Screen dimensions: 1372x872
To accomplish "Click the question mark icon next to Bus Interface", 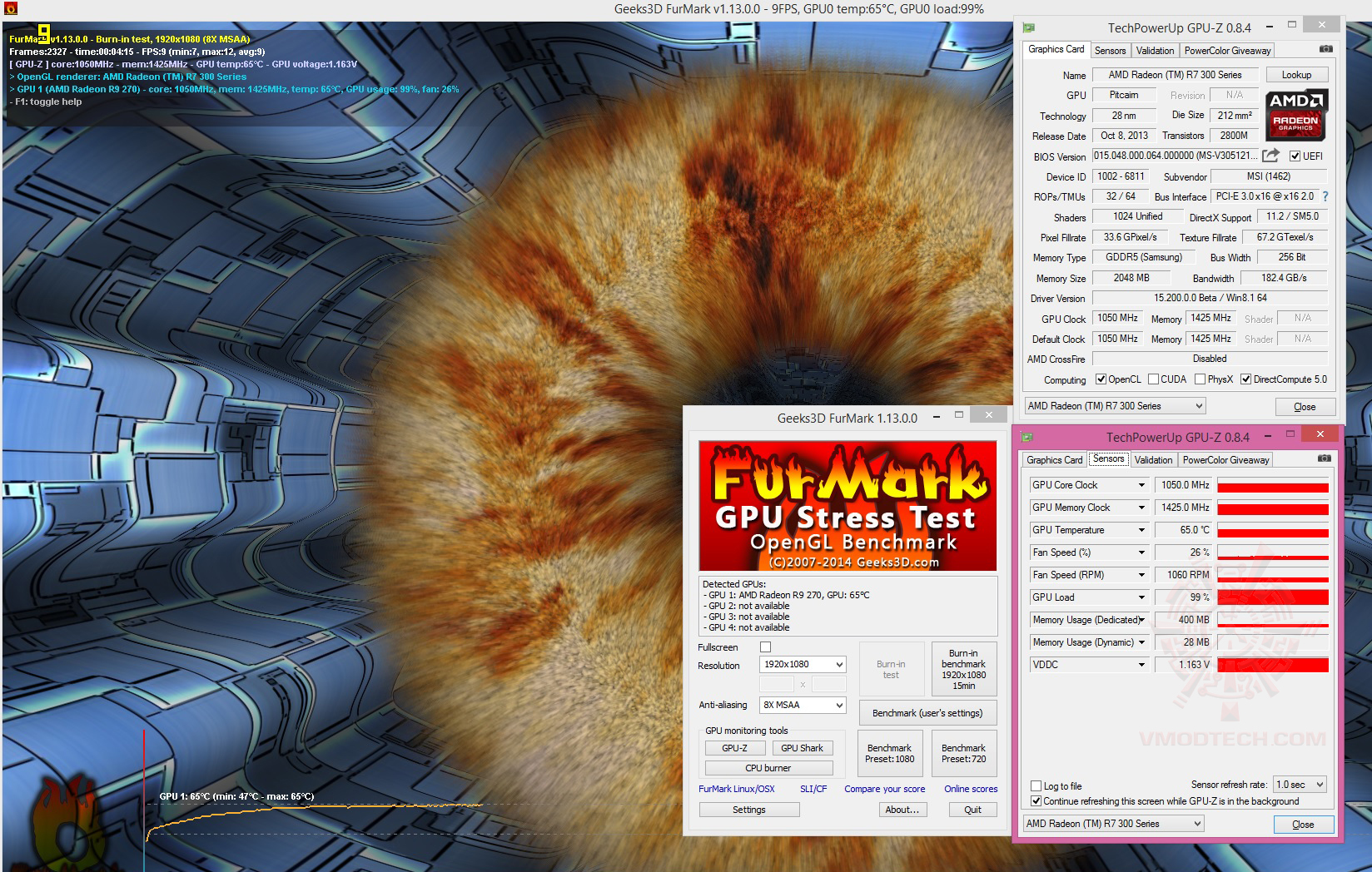I will click(x=1325, y=196).
